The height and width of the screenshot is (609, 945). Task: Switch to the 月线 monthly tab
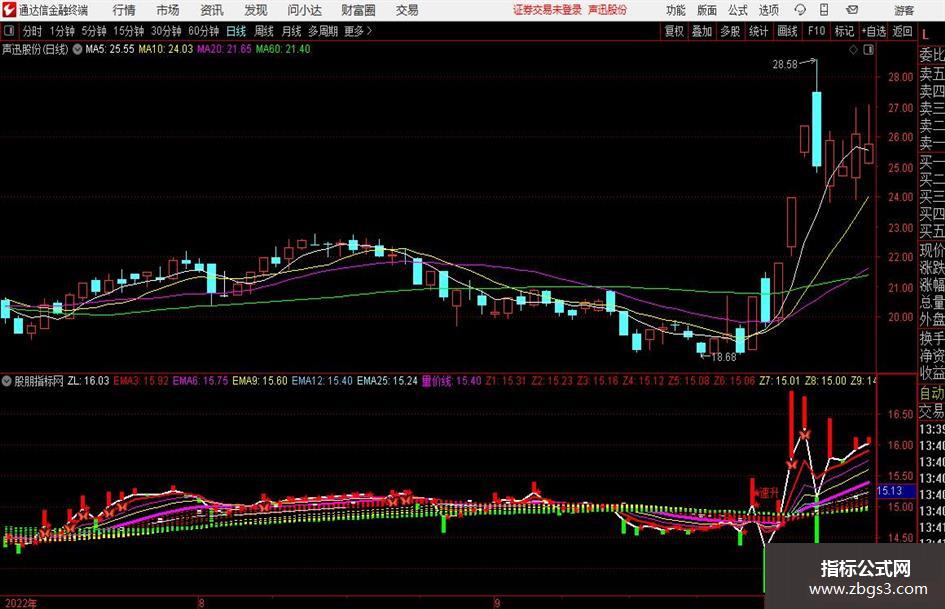pyautogui.click(x=292, y=31)
